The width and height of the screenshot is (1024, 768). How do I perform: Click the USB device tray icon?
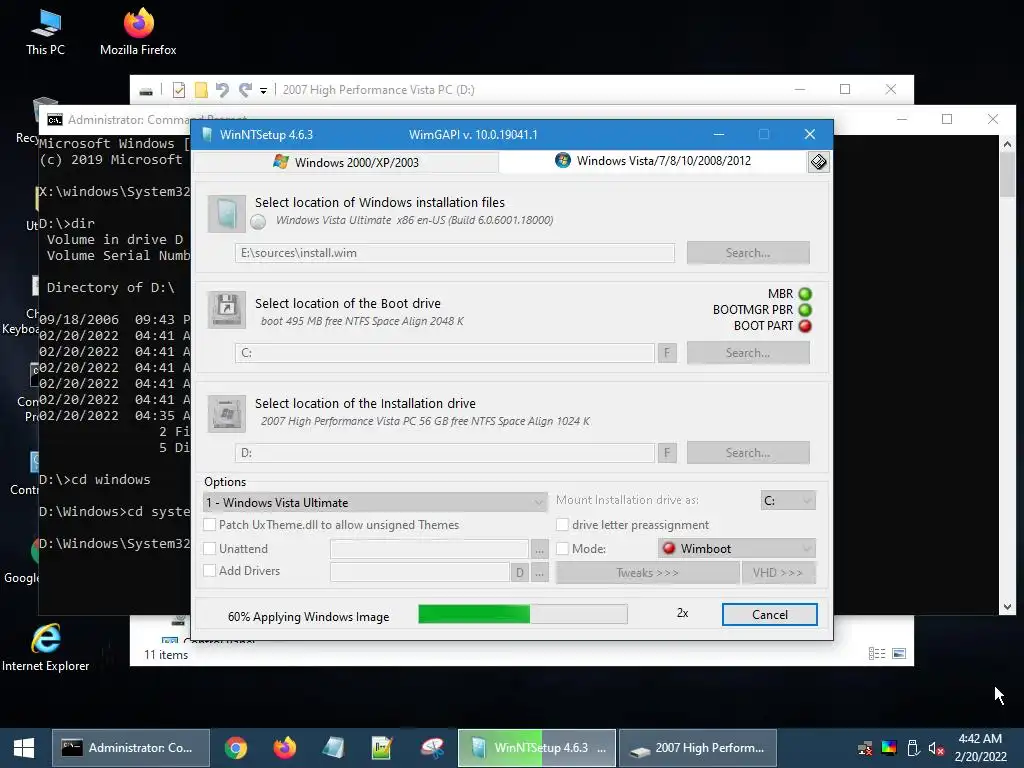tap(914, 748)
